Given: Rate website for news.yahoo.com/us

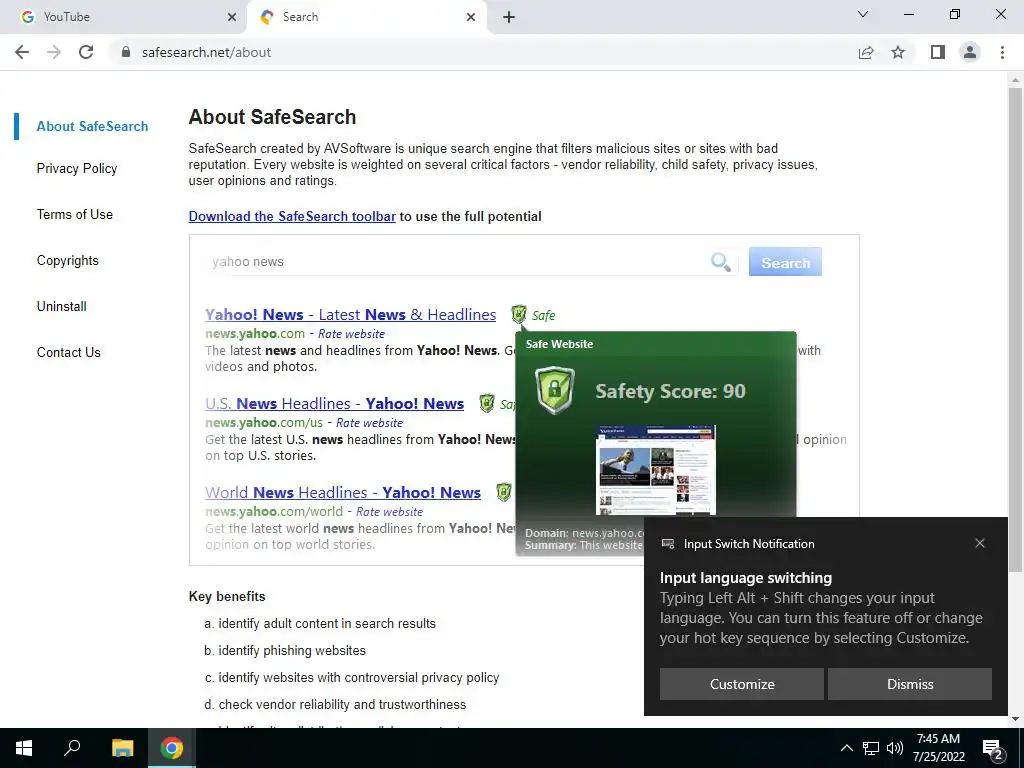Looking at the screenshot, I should [x=370, y=423].
